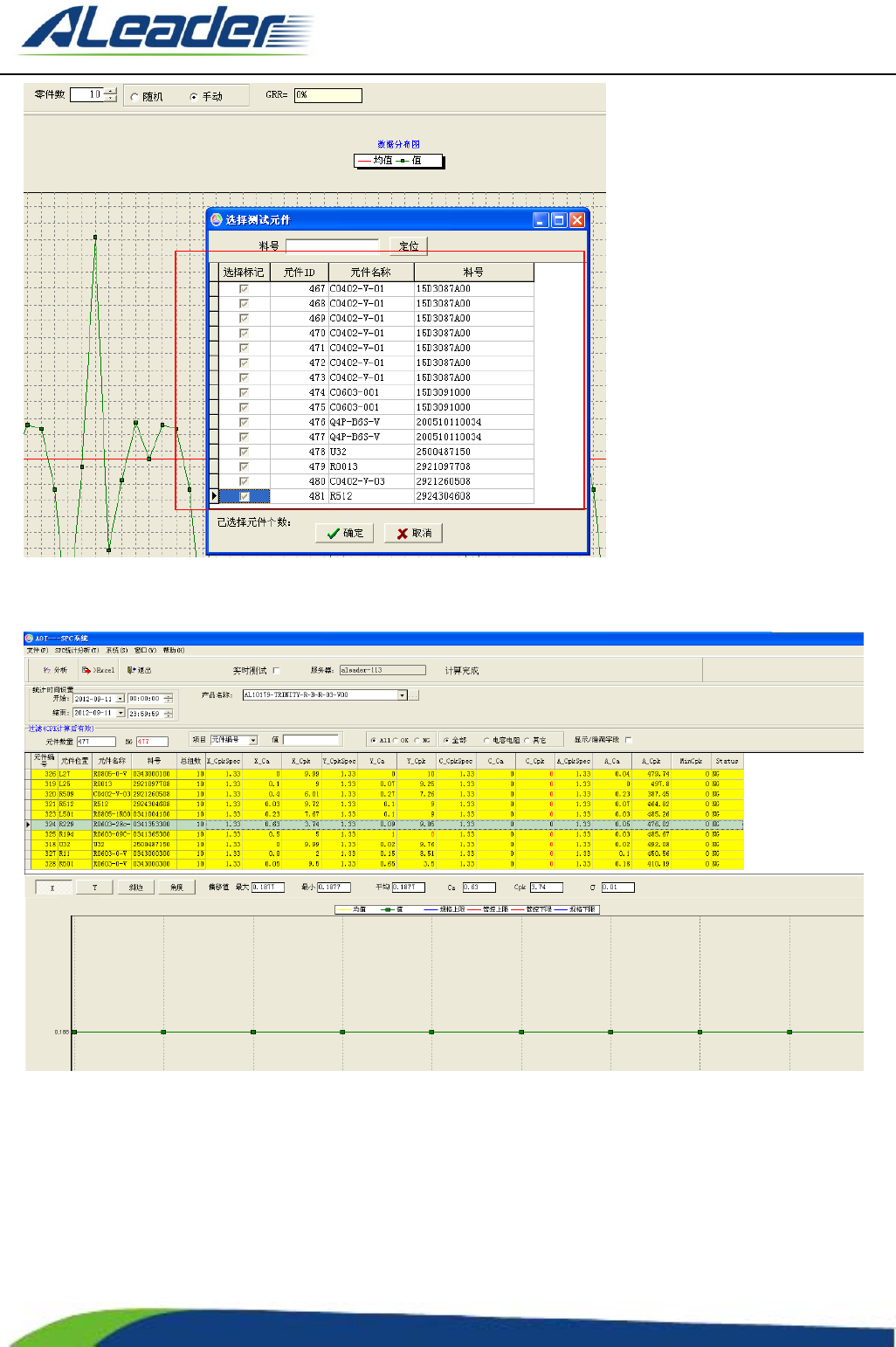Open the SPC统计分析 menu
The height and width of the screenshot is (1347, 896).
point(79,650)
